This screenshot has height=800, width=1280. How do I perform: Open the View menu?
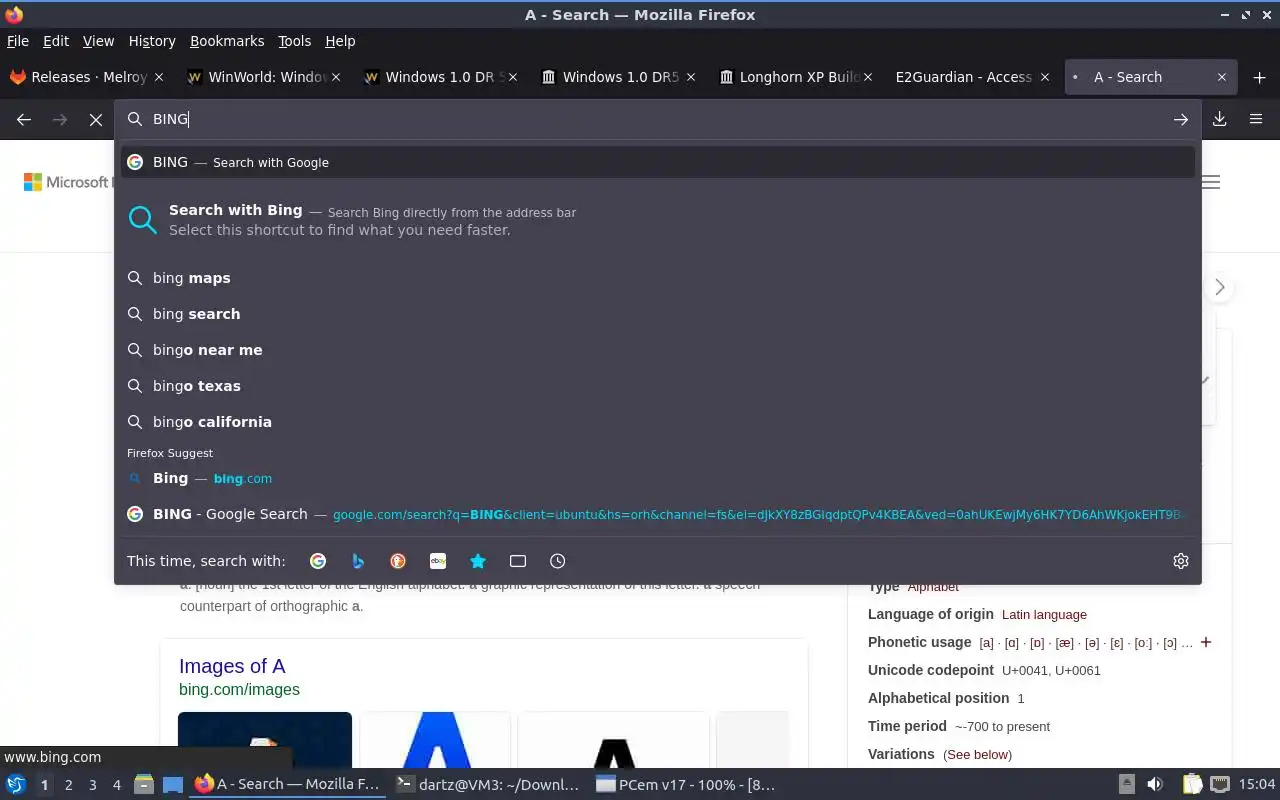[x=98, y=41]
